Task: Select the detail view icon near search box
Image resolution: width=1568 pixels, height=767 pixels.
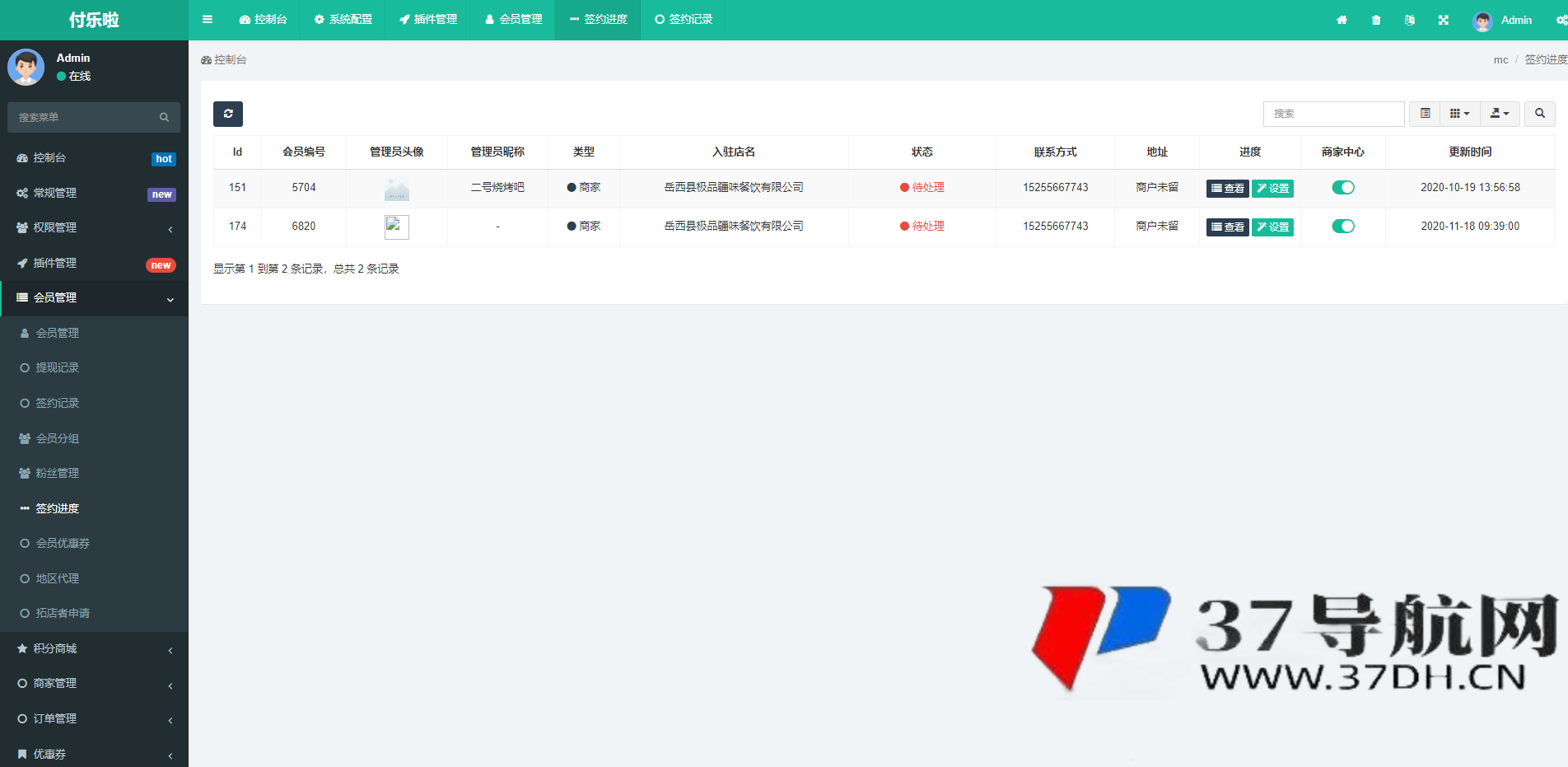Action: coord(1424,114)
